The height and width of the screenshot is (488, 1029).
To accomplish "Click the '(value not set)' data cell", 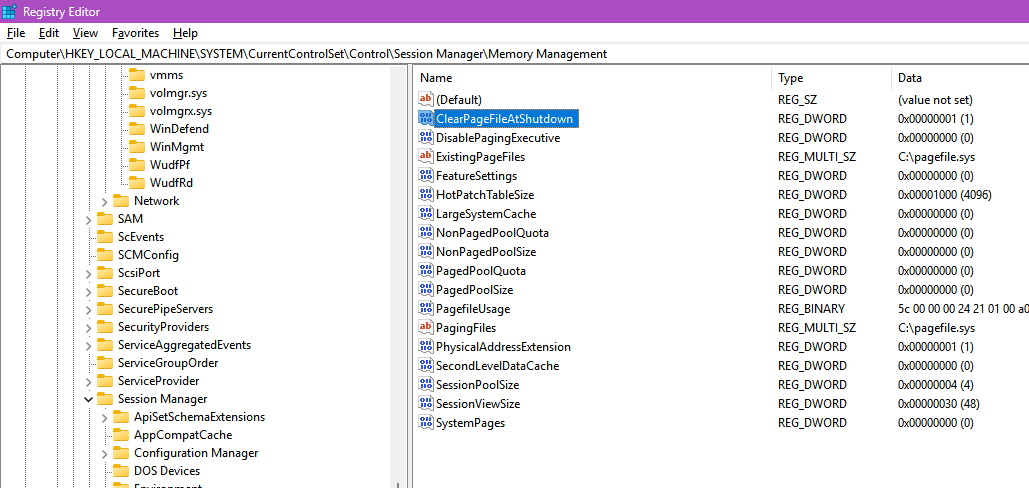I will point(935,100).
